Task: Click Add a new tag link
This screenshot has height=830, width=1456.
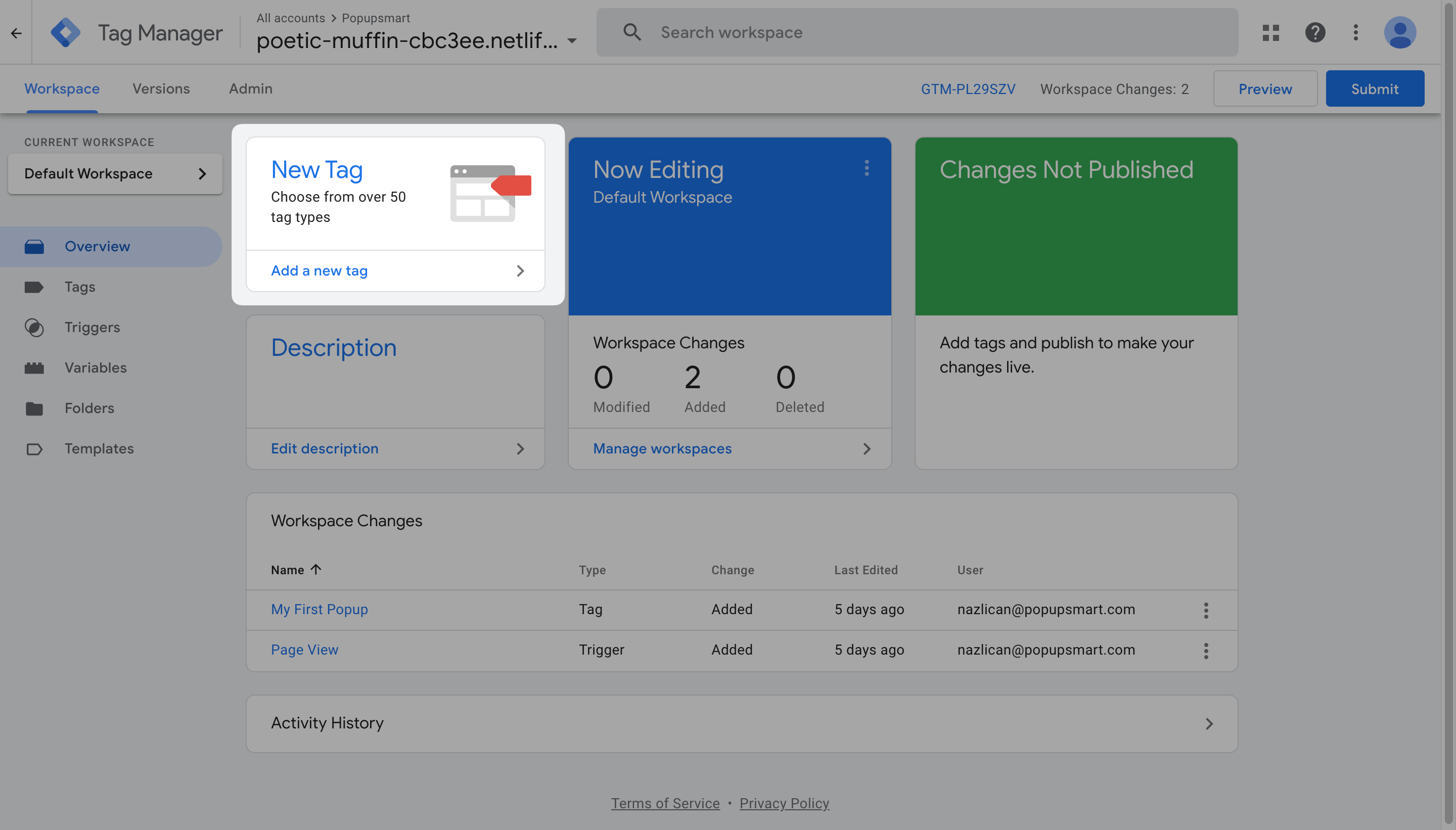Action: [x=319, y=270]
